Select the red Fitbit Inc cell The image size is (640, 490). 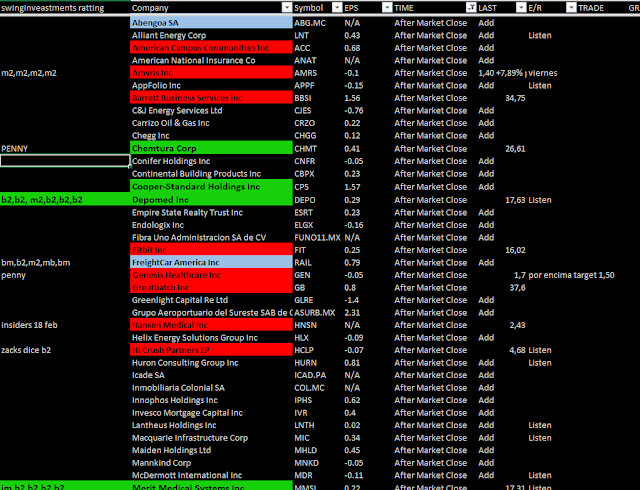[x=211, y=250]
